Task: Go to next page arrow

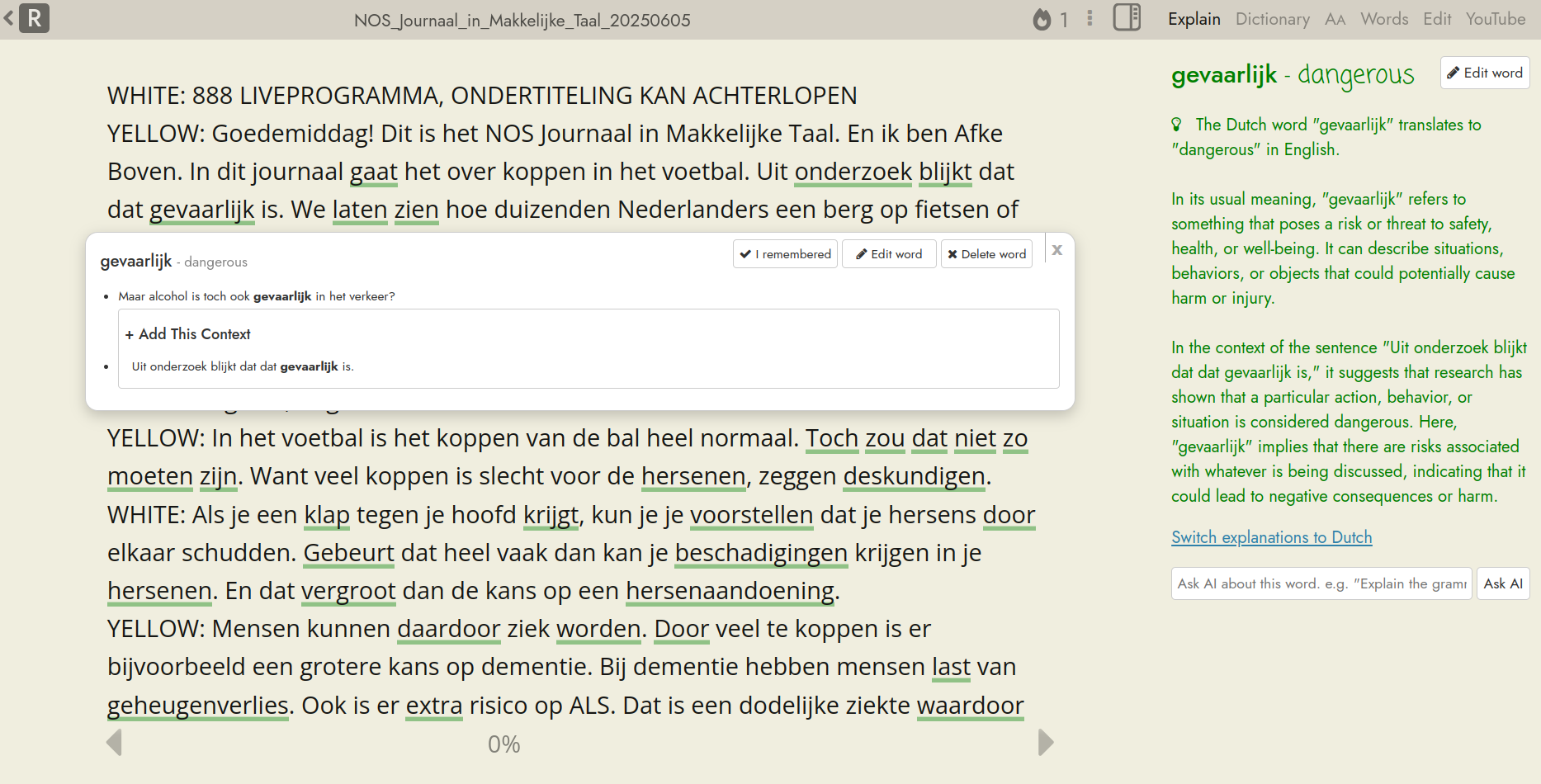Action: coord(1046,742)
